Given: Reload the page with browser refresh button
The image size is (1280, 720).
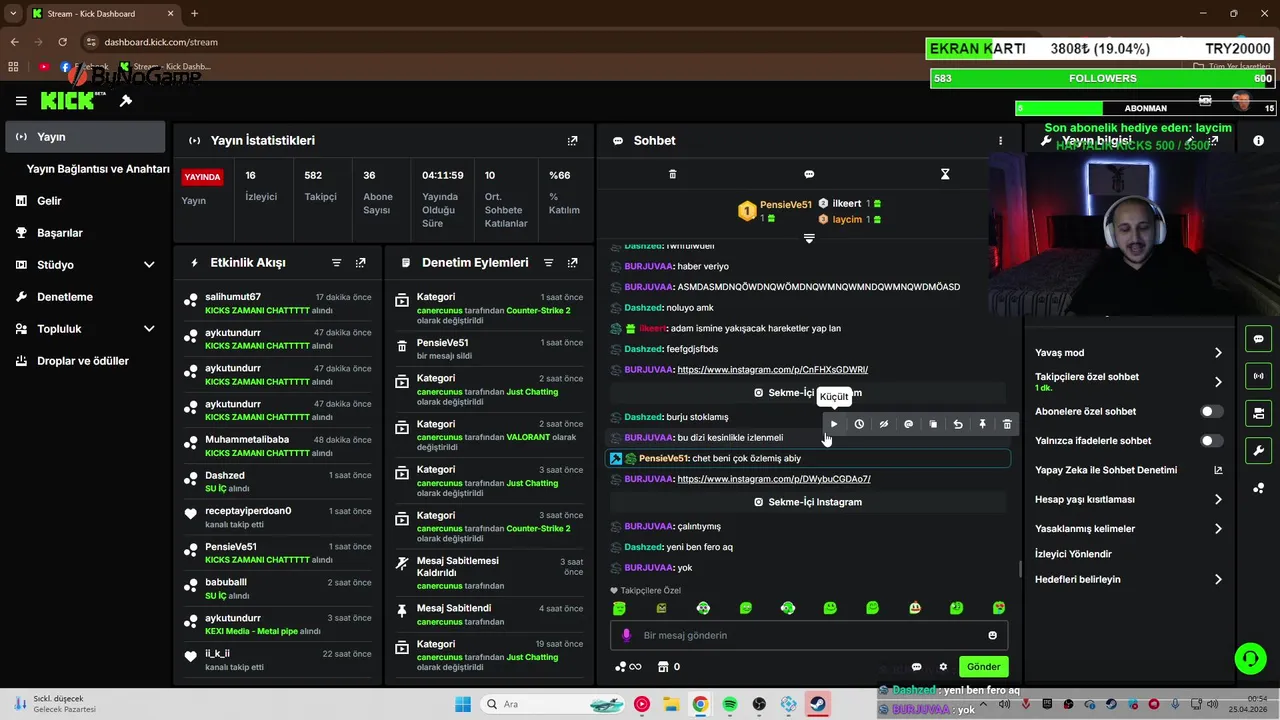Looking at the screenshot, I should pyautogui.click(x=63, y=42).
